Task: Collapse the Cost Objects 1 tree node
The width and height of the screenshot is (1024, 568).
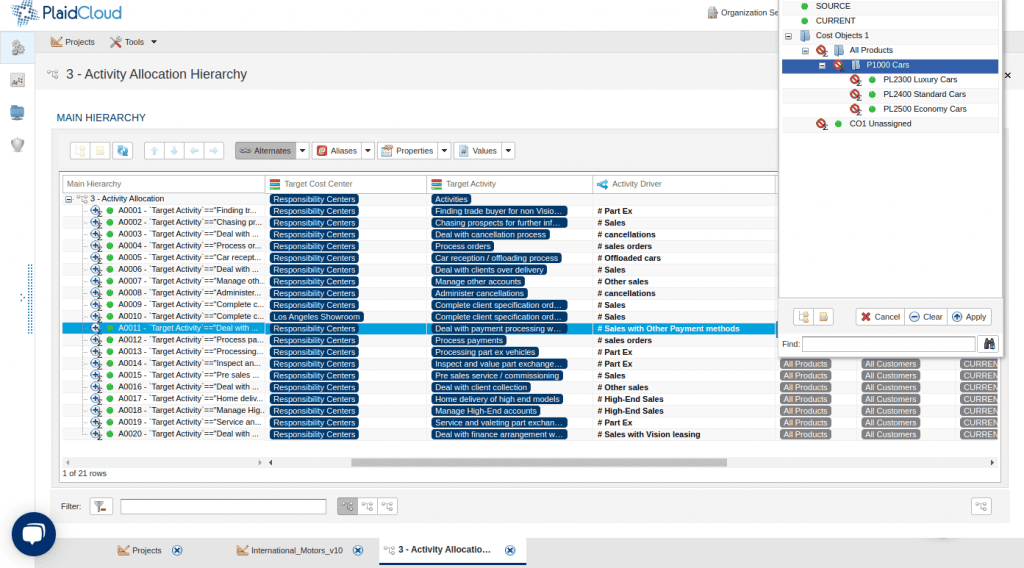Action: [788, 36]
